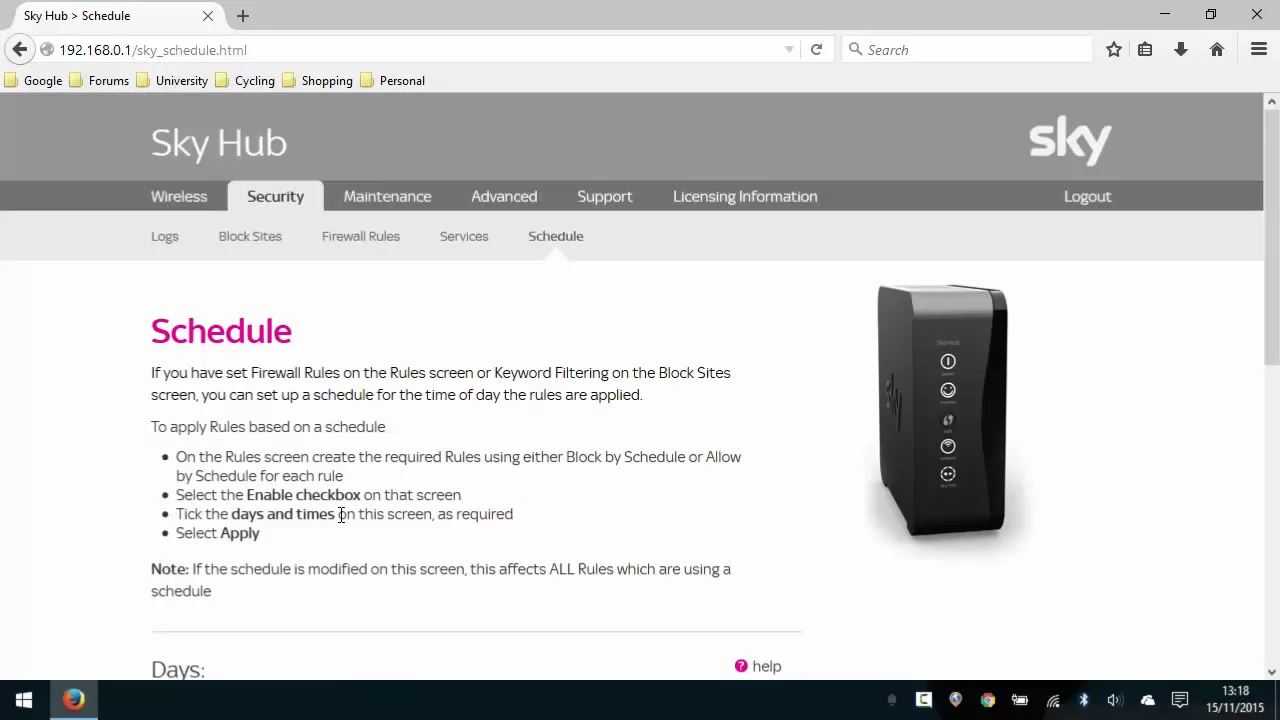
Task: Select the Security tab
Action: (275, 196)
